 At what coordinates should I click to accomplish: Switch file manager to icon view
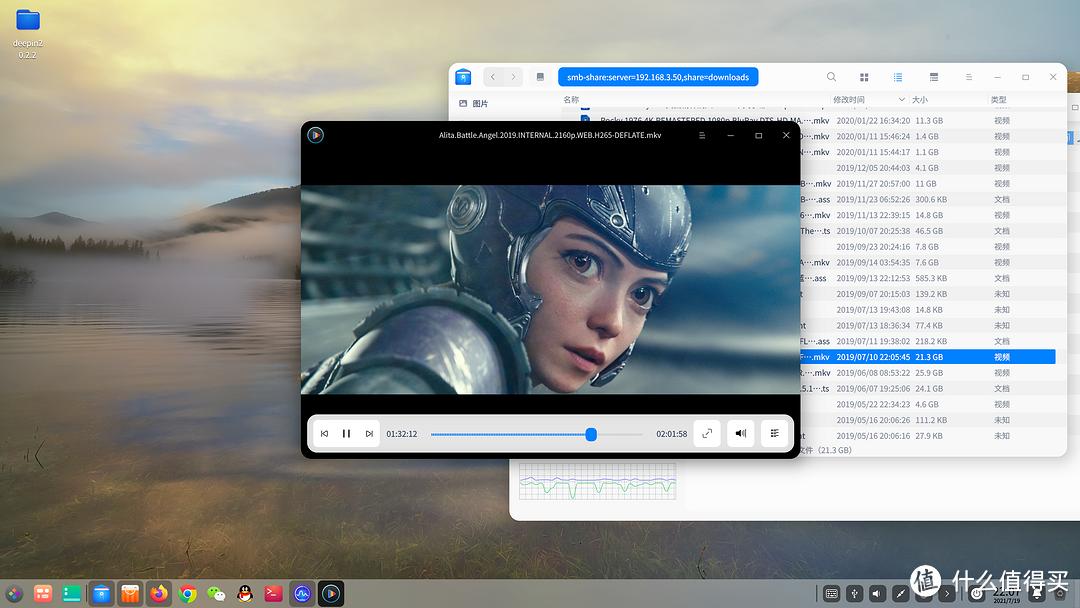864,76
